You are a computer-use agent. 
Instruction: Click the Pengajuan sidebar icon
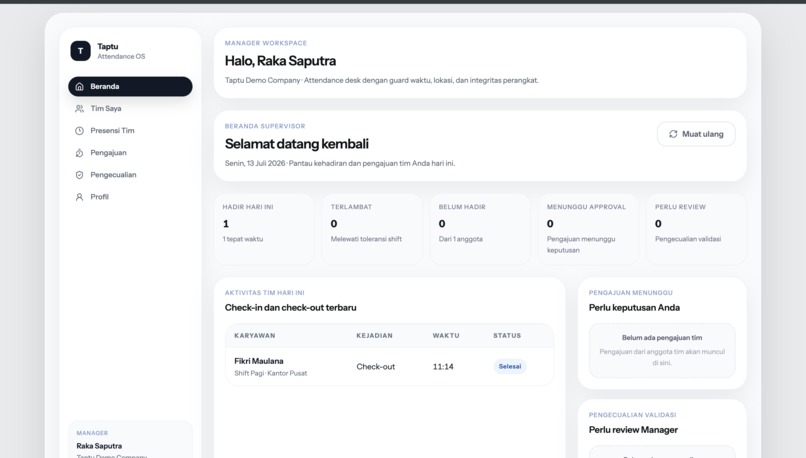79,153
